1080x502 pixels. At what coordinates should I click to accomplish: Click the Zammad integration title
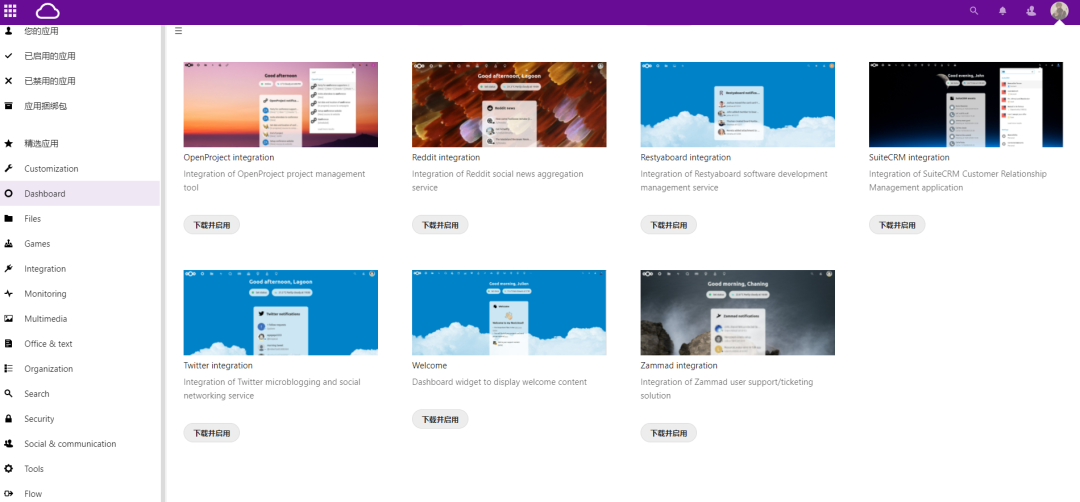pos(678,366)
